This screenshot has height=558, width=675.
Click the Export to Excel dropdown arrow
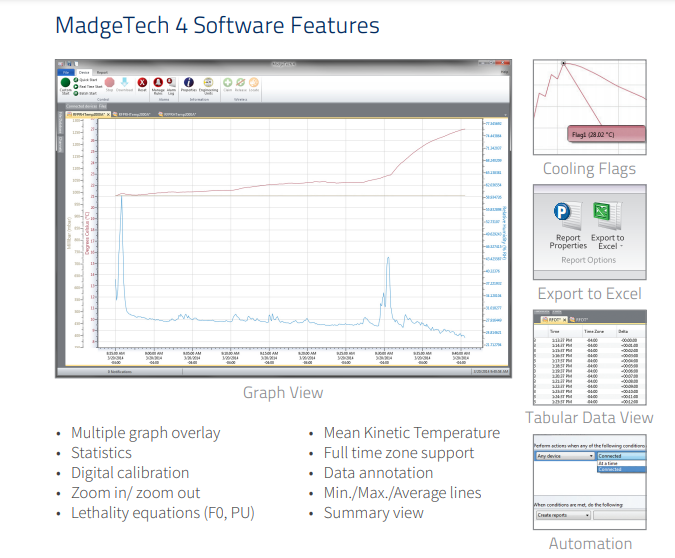621,246
